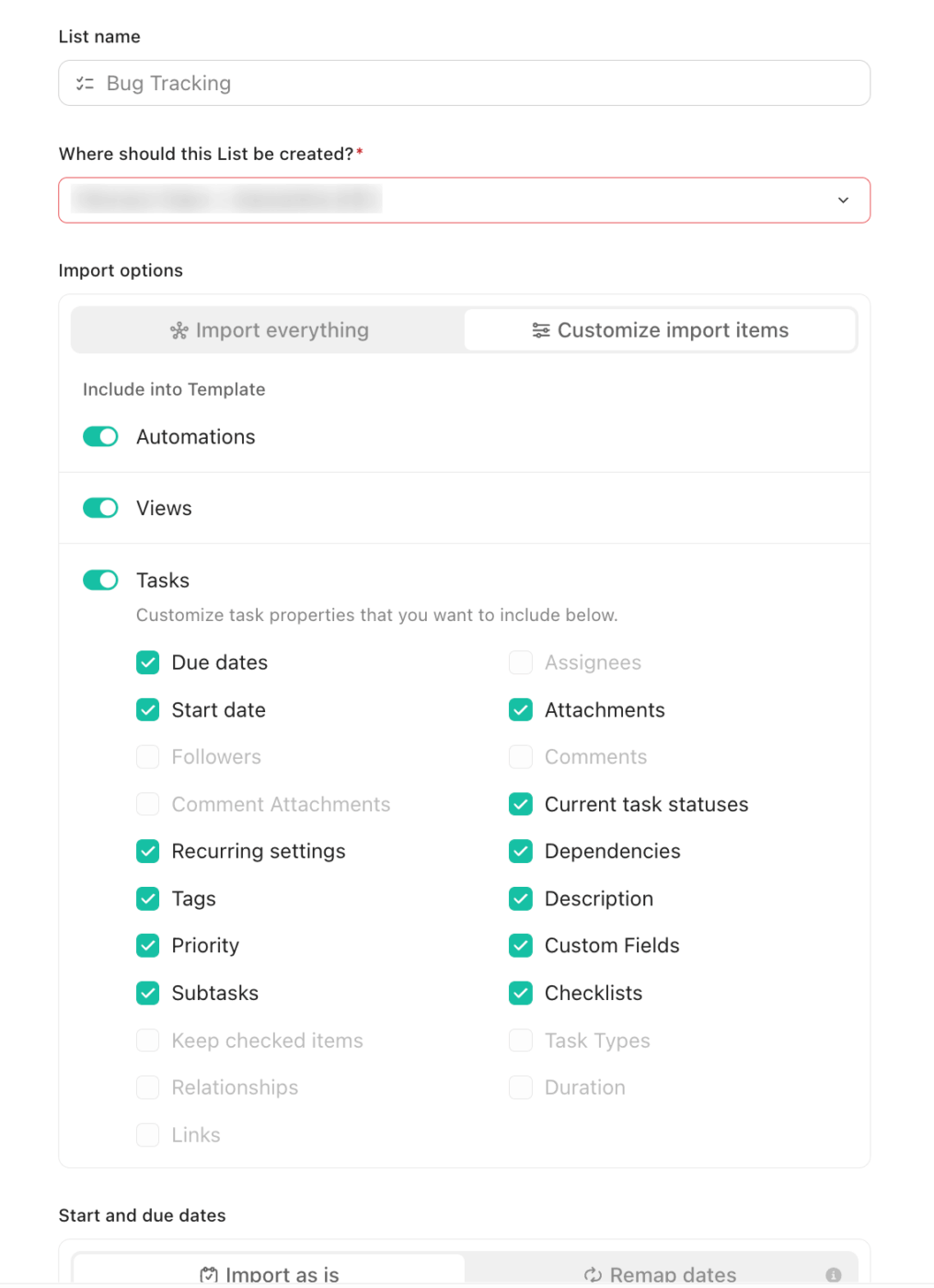Uncheck the Dependencies checkbox
This screenshot has height=1288, width=934.
[520, 851]
